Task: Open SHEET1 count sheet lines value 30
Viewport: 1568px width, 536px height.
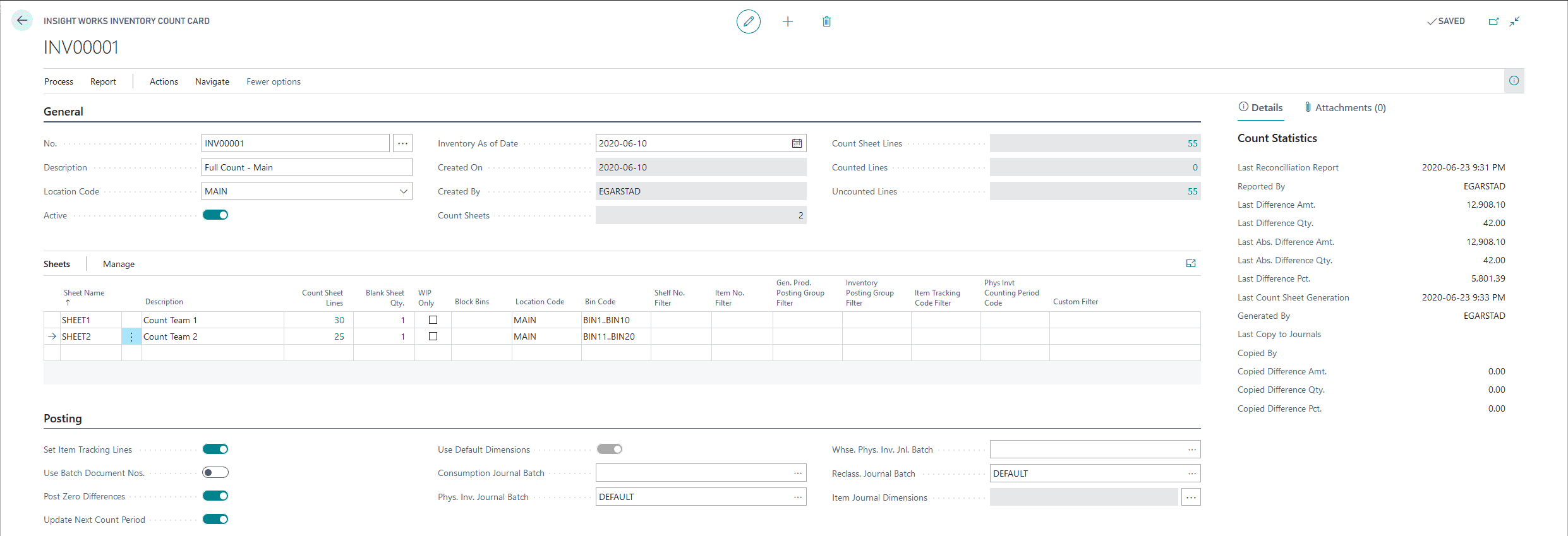Action: tap(339, 320)
